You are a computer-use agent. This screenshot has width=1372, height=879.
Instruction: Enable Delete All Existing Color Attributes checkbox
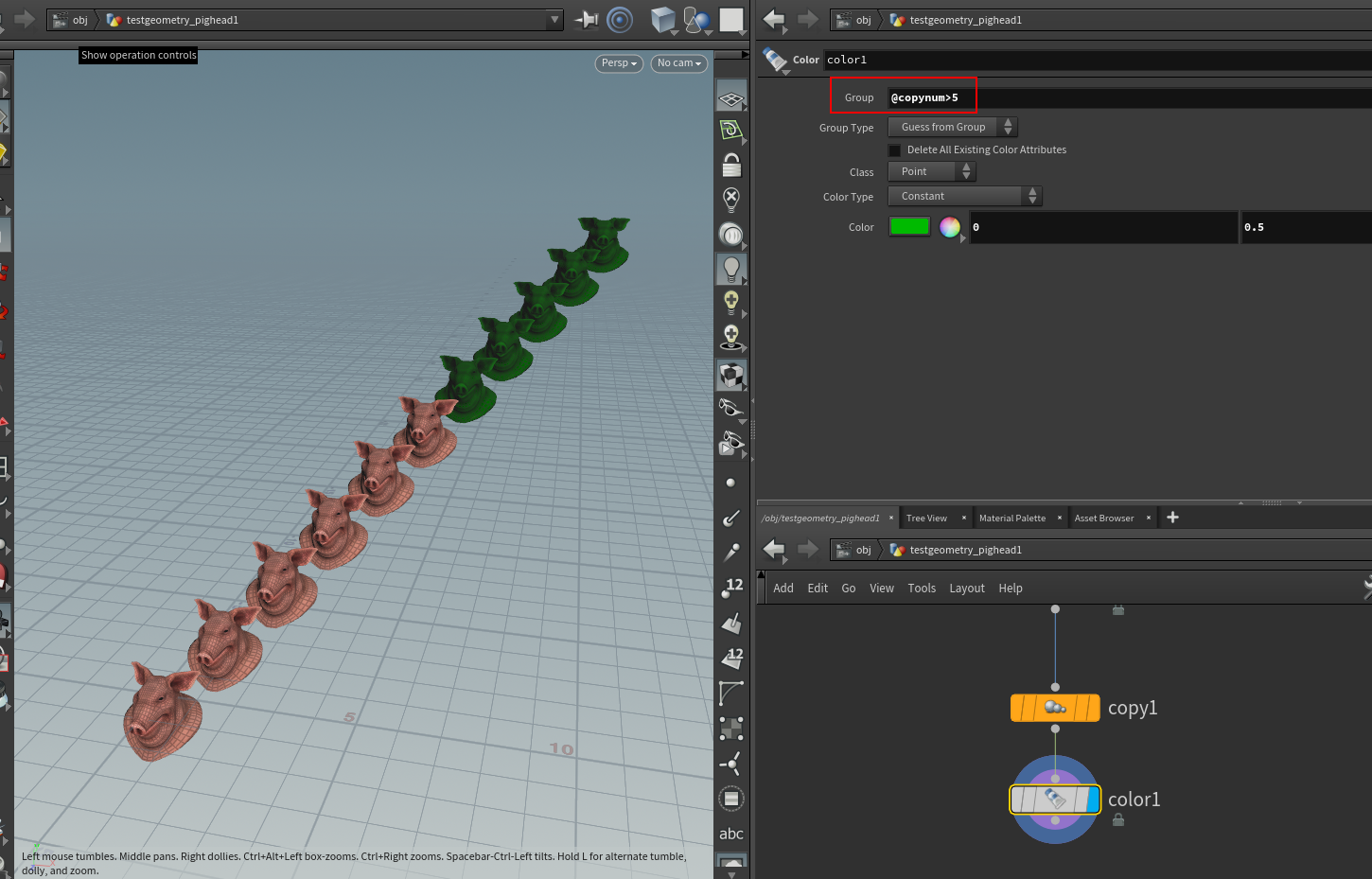click(x=895, y=150)
